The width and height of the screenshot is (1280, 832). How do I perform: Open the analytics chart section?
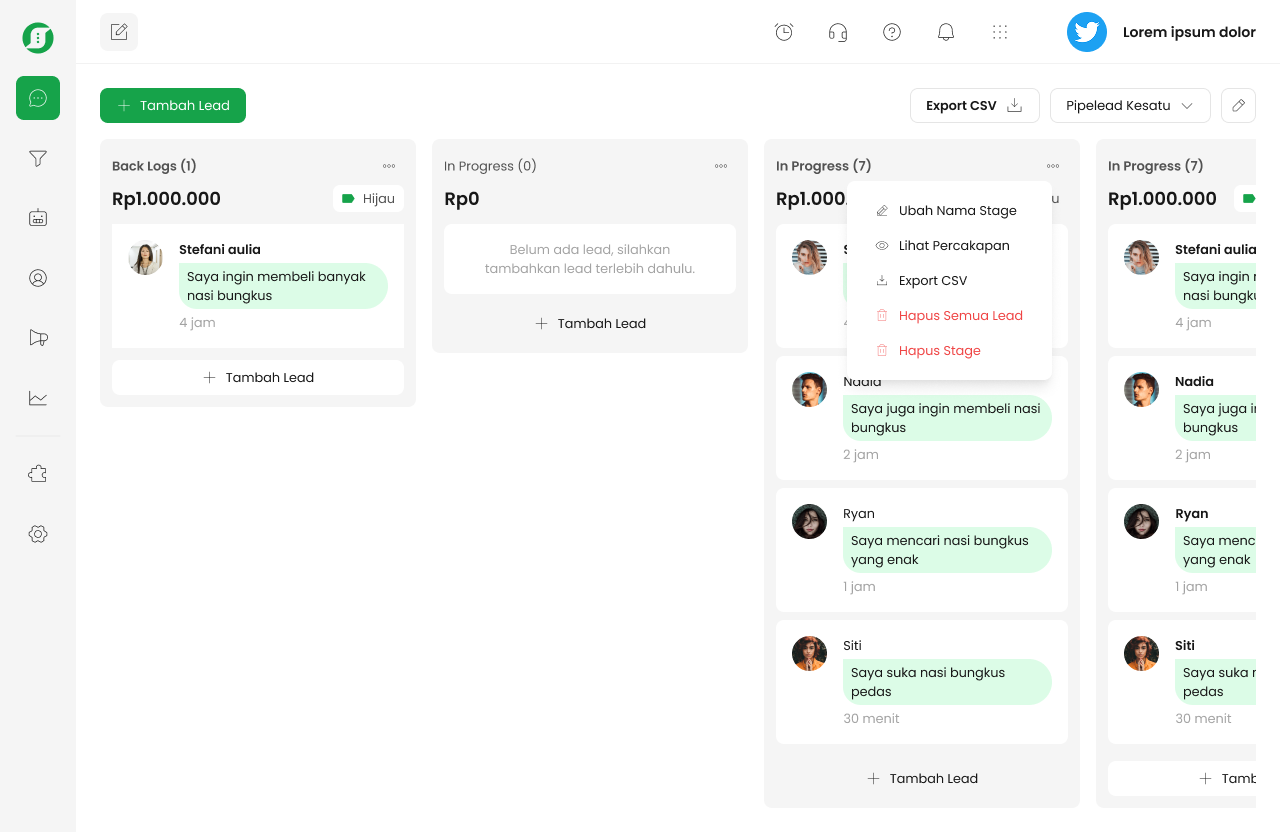tap(37, 398)
